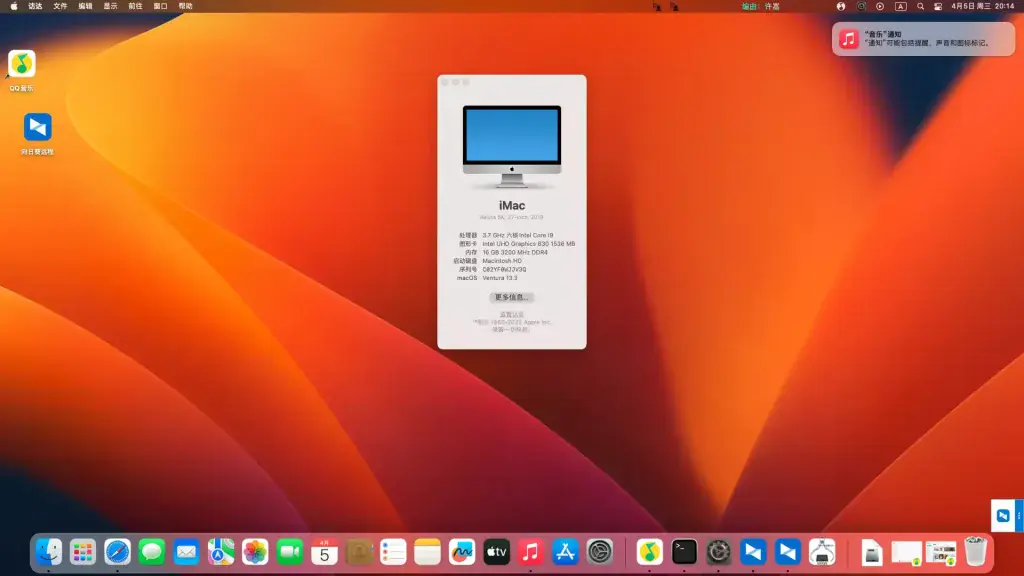Click the floating Sunlogin widget at screen edge

pyautogui.click(x=1006, y=516)
